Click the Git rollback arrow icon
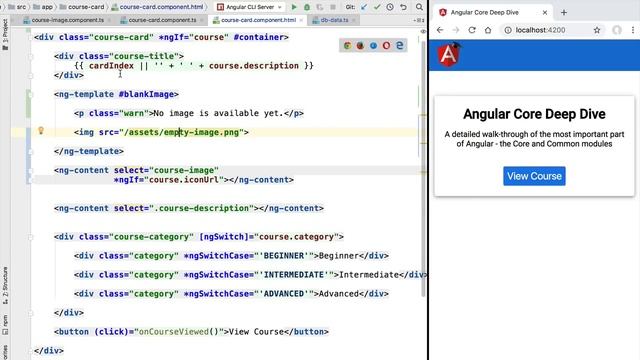 pos(403,7)
